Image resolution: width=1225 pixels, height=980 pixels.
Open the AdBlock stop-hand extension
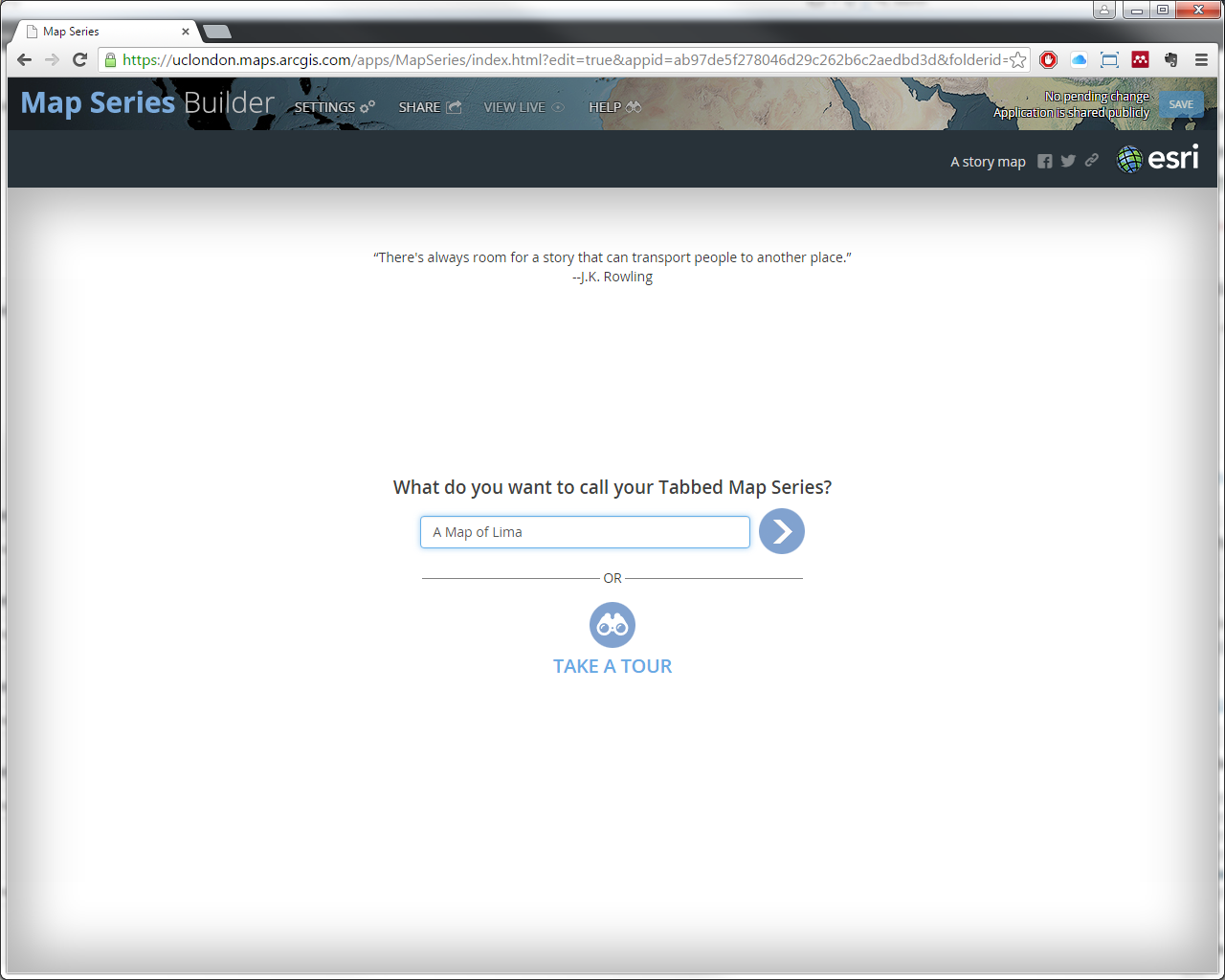[x=1049, y=59]
